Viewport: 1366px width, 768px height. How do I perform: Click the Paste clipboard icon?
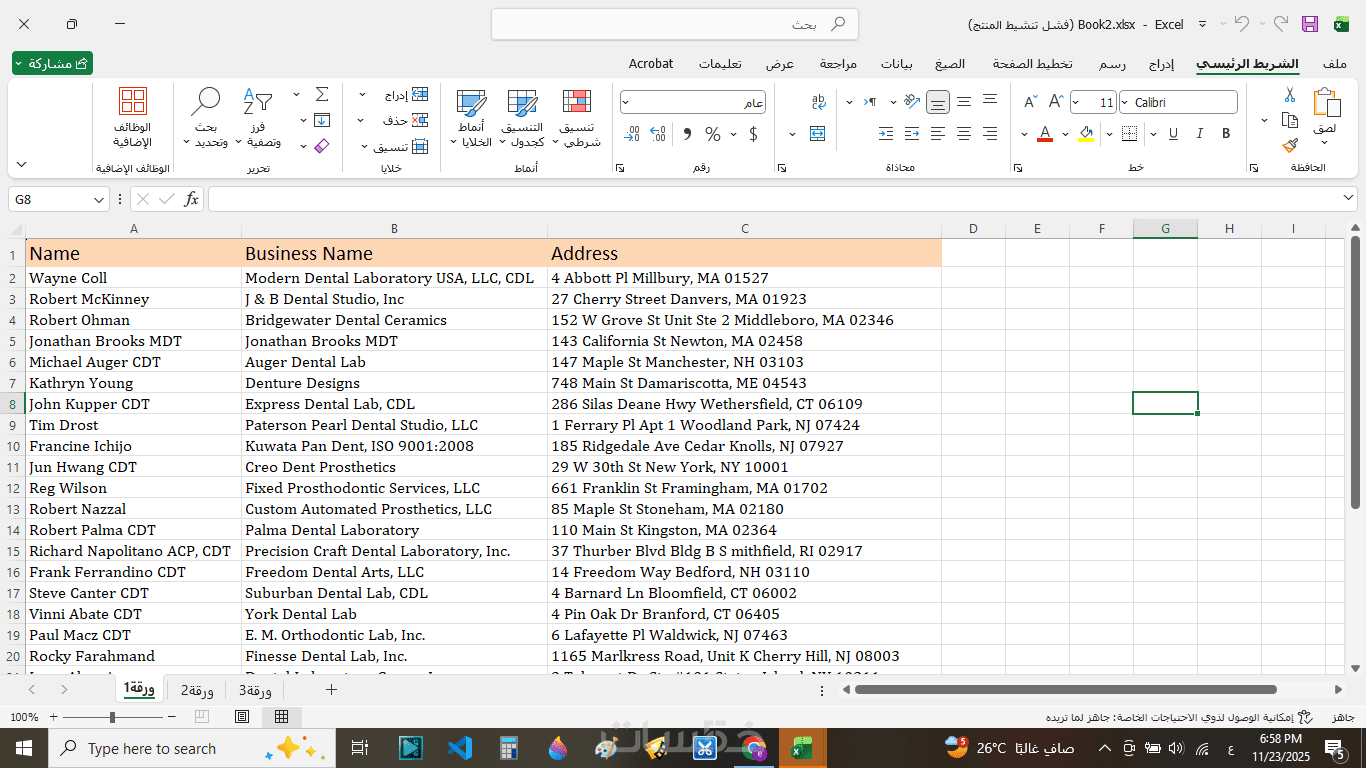coord(1326,103)
